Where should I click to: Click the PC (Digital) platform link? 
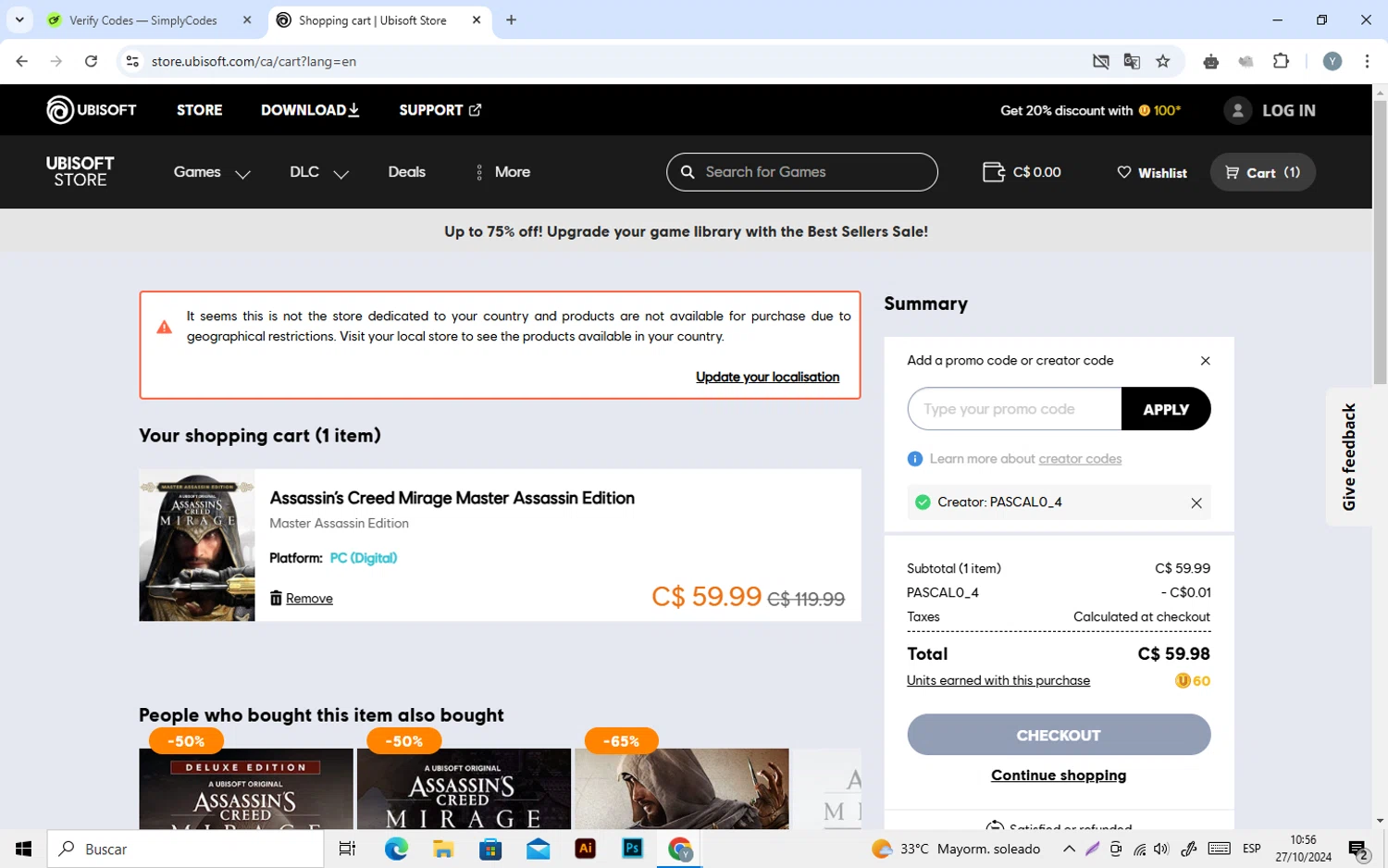pyautogui.click(x=364, y=558)
